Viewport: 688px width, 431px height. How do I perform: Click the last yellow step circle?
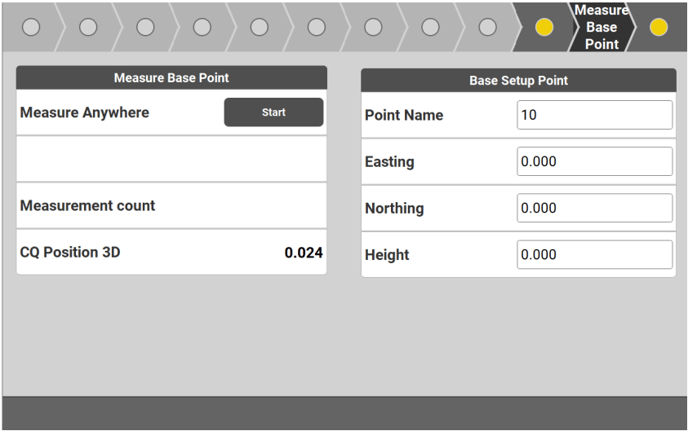(658, 27)
